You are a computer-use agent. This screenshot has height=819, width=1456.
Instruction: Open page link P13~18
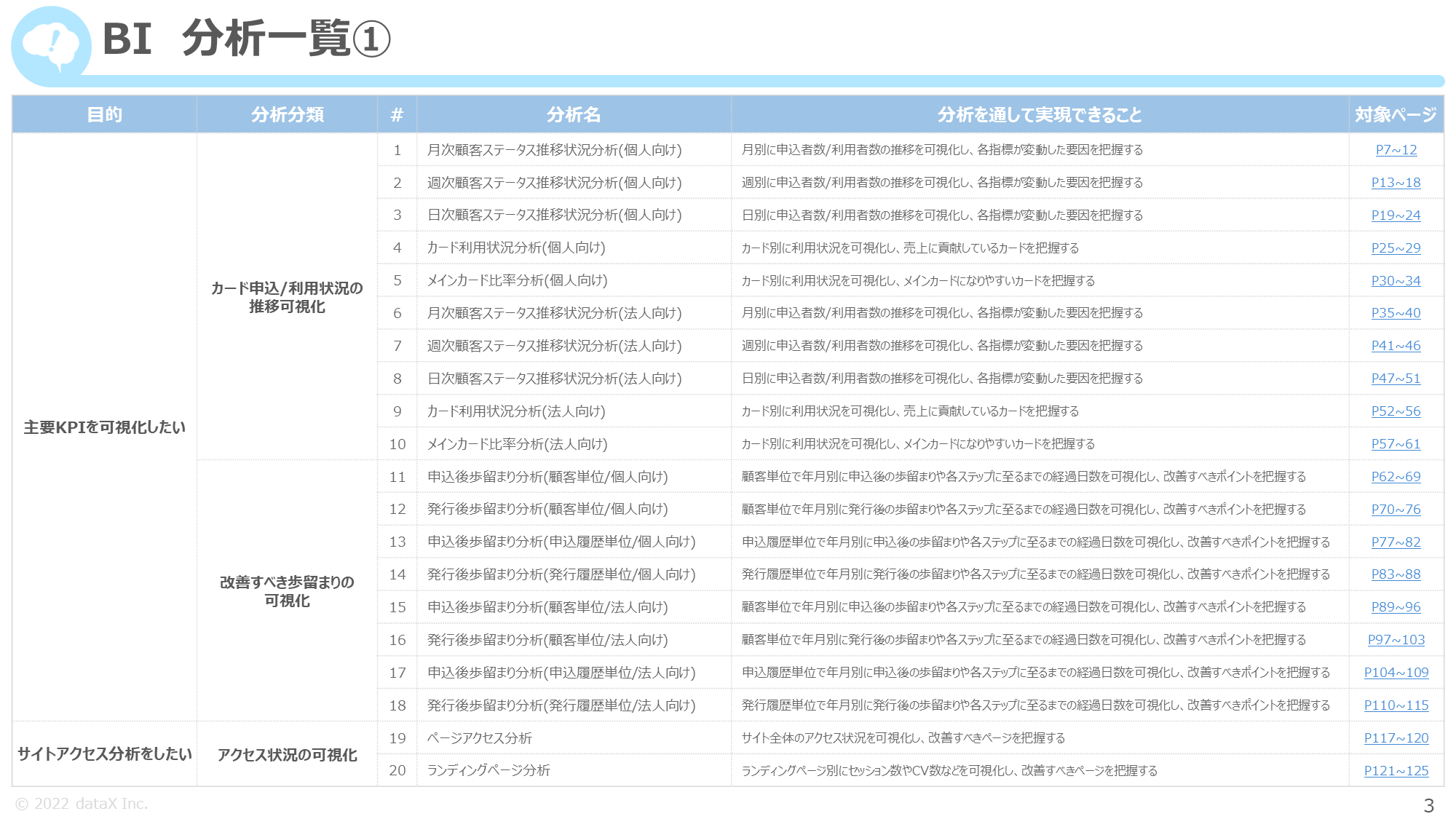click(x=1396, y=183)
